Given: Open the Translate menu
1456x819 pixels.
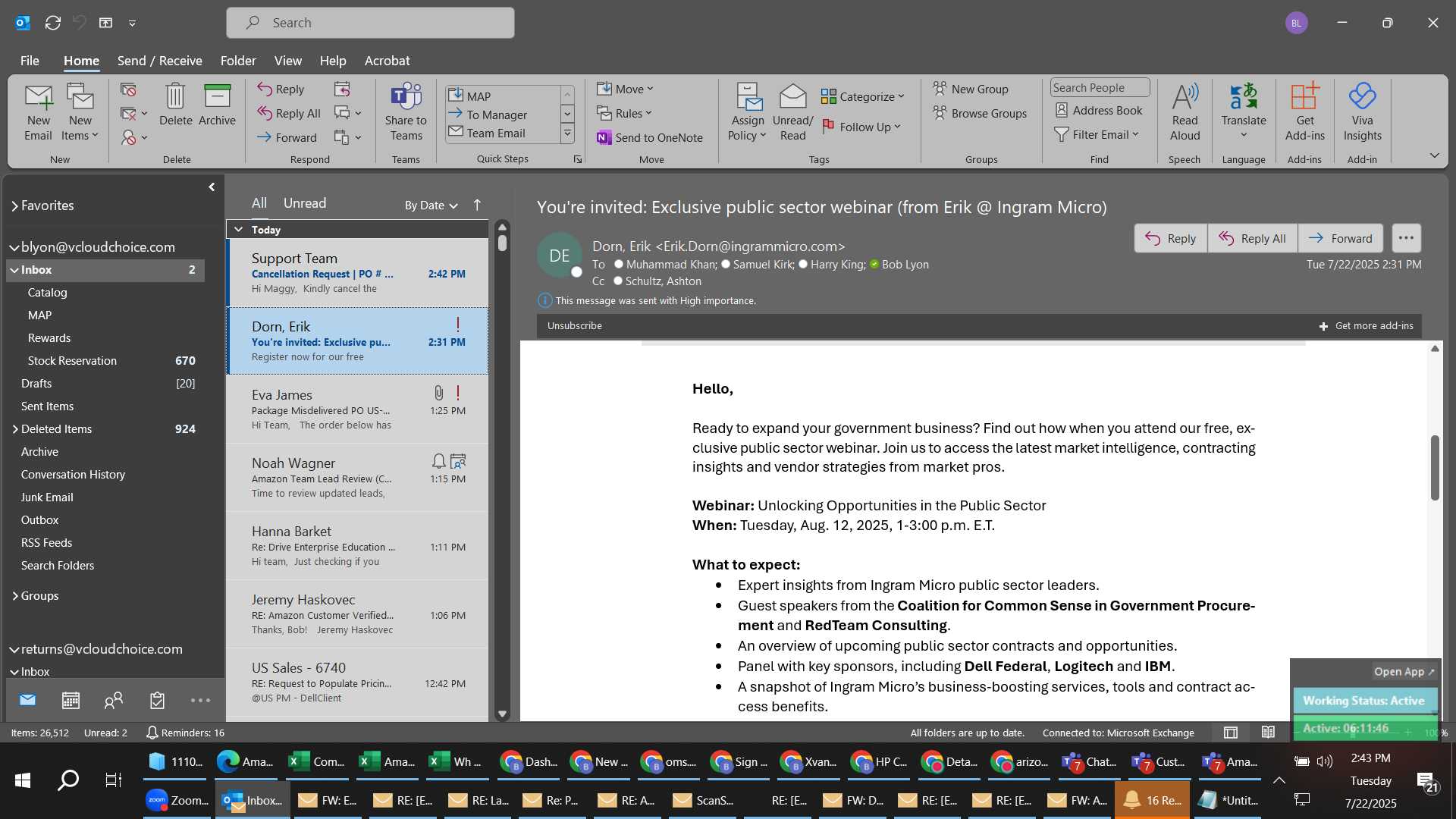Looking at the screenshot, I should 1244,112.
